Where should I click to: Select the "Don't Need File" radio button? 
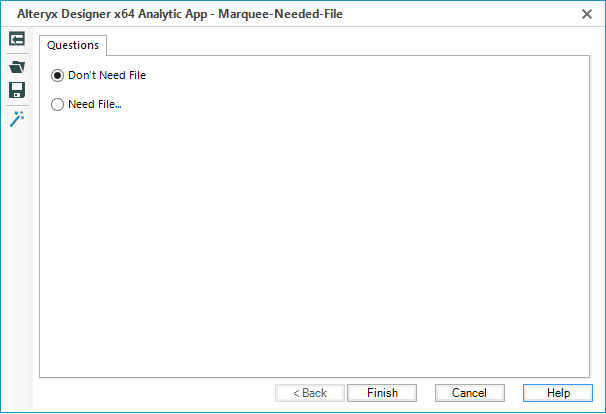[x=57, y=75]
